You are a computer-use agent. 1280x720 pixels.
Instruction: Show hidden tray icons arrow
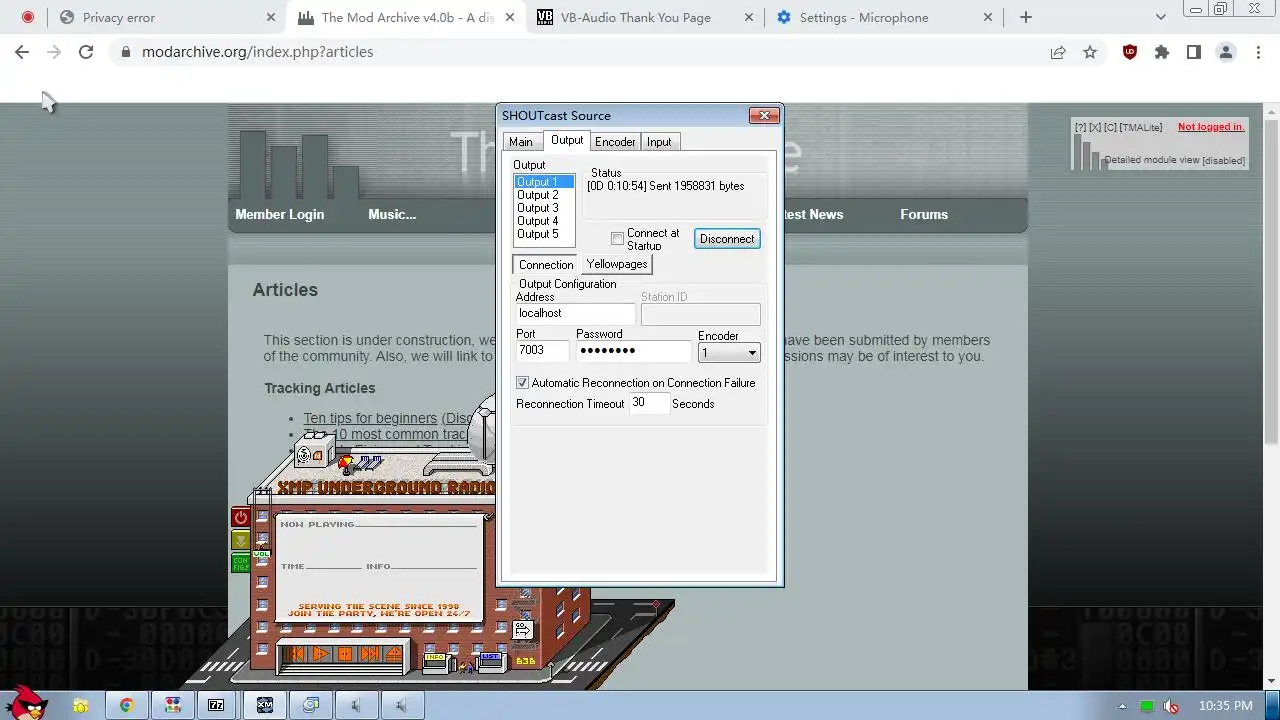[1122, 706]
